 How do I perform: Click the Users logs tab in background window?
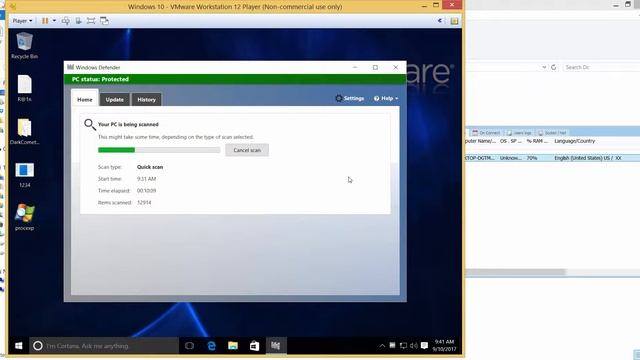tap(519, 133)
